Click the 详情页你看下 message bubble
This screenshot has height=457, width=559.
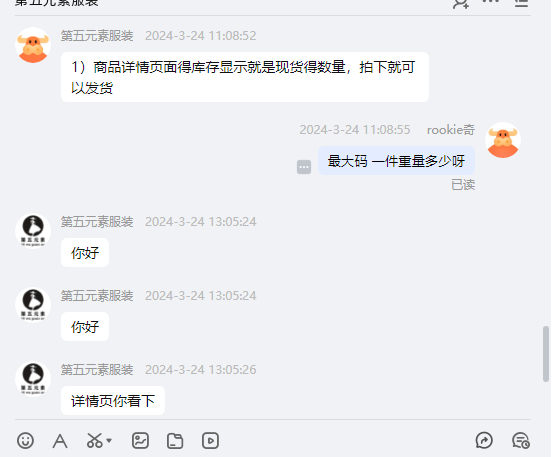coord(113,401)
